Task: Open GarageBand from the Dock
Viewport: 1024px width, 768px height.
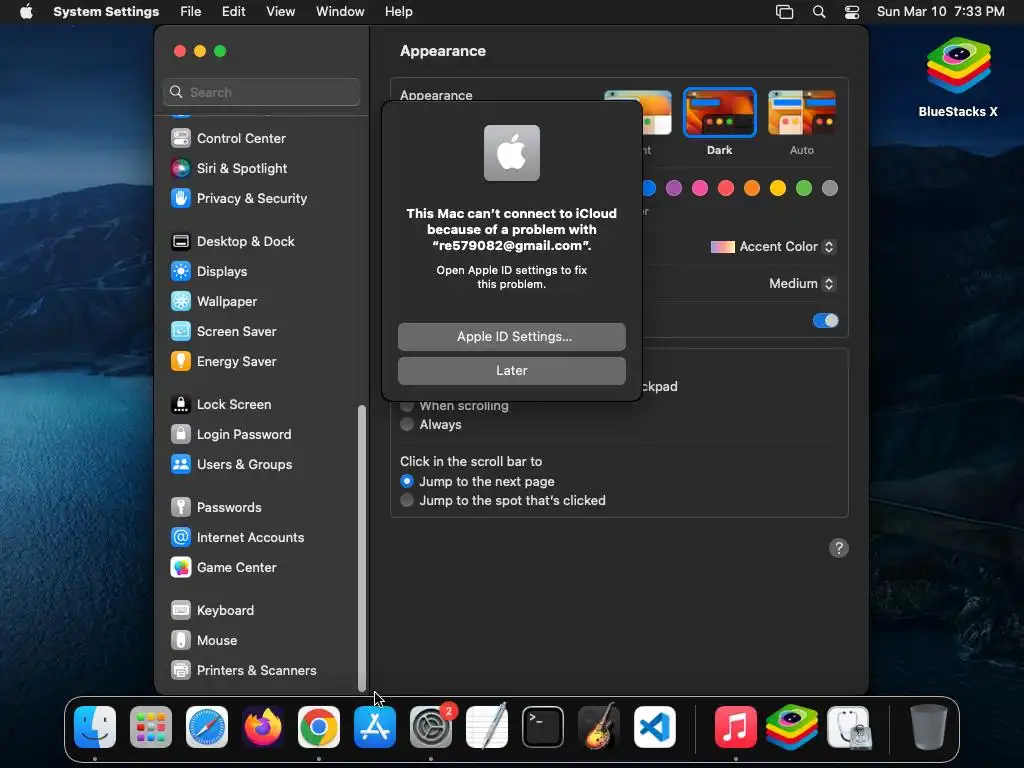Action: point(599,727)
